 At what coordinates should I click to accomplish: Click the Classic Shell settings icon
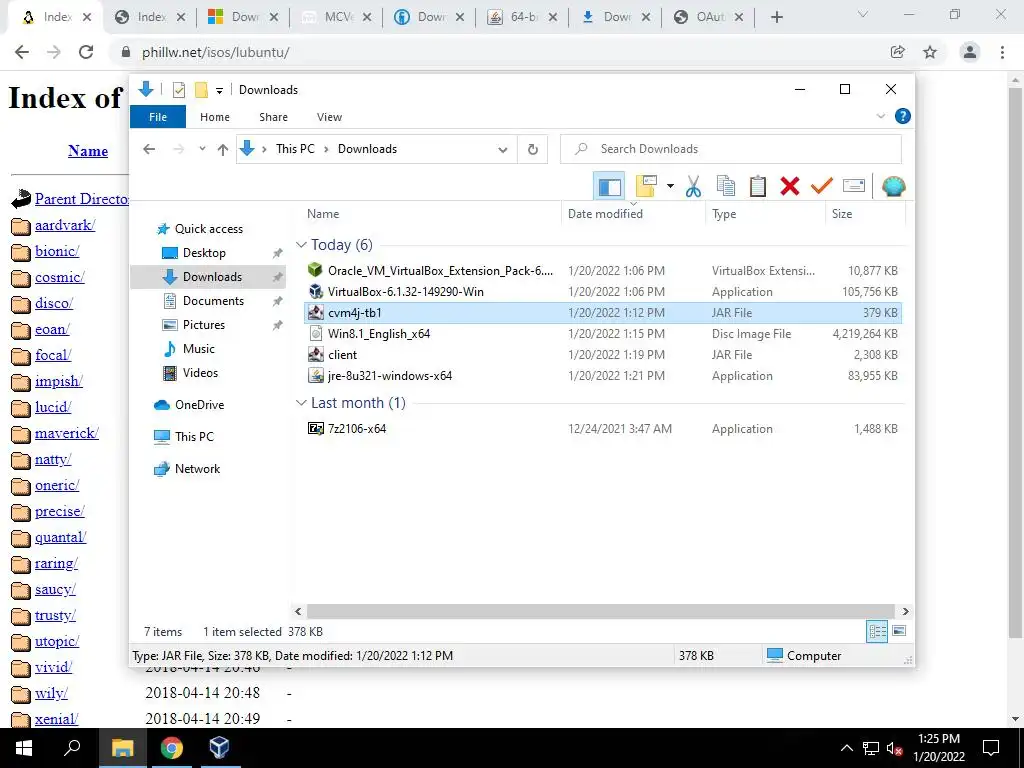893,187
